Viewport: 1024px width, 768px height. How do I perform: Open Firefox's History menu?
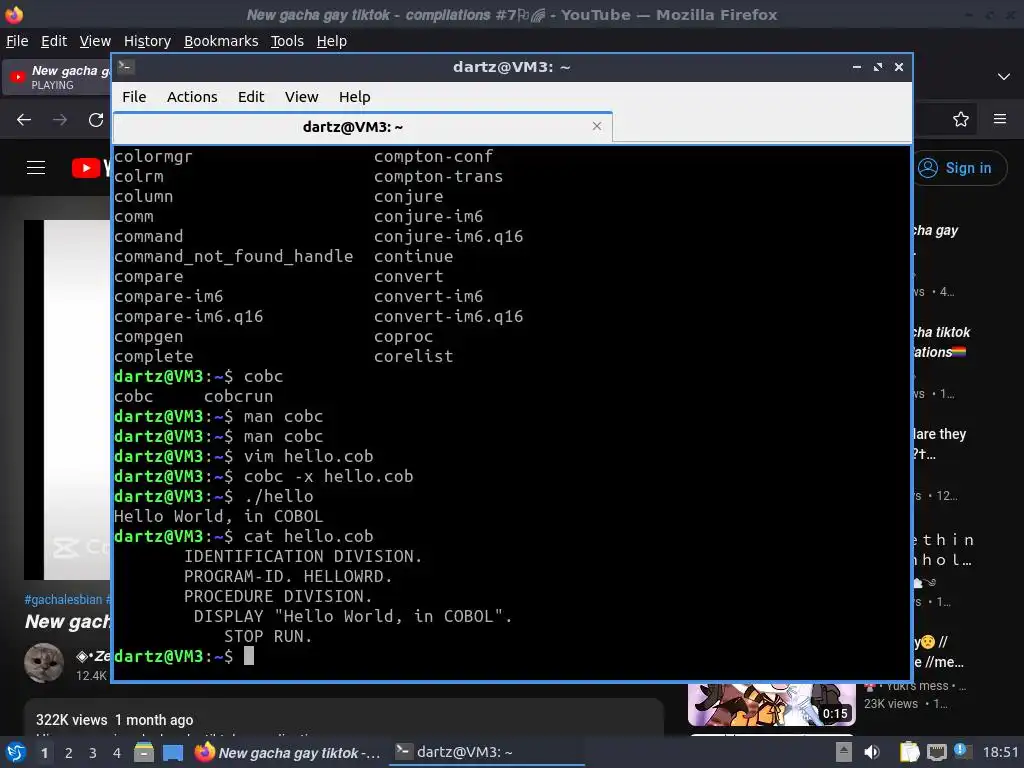147,41
